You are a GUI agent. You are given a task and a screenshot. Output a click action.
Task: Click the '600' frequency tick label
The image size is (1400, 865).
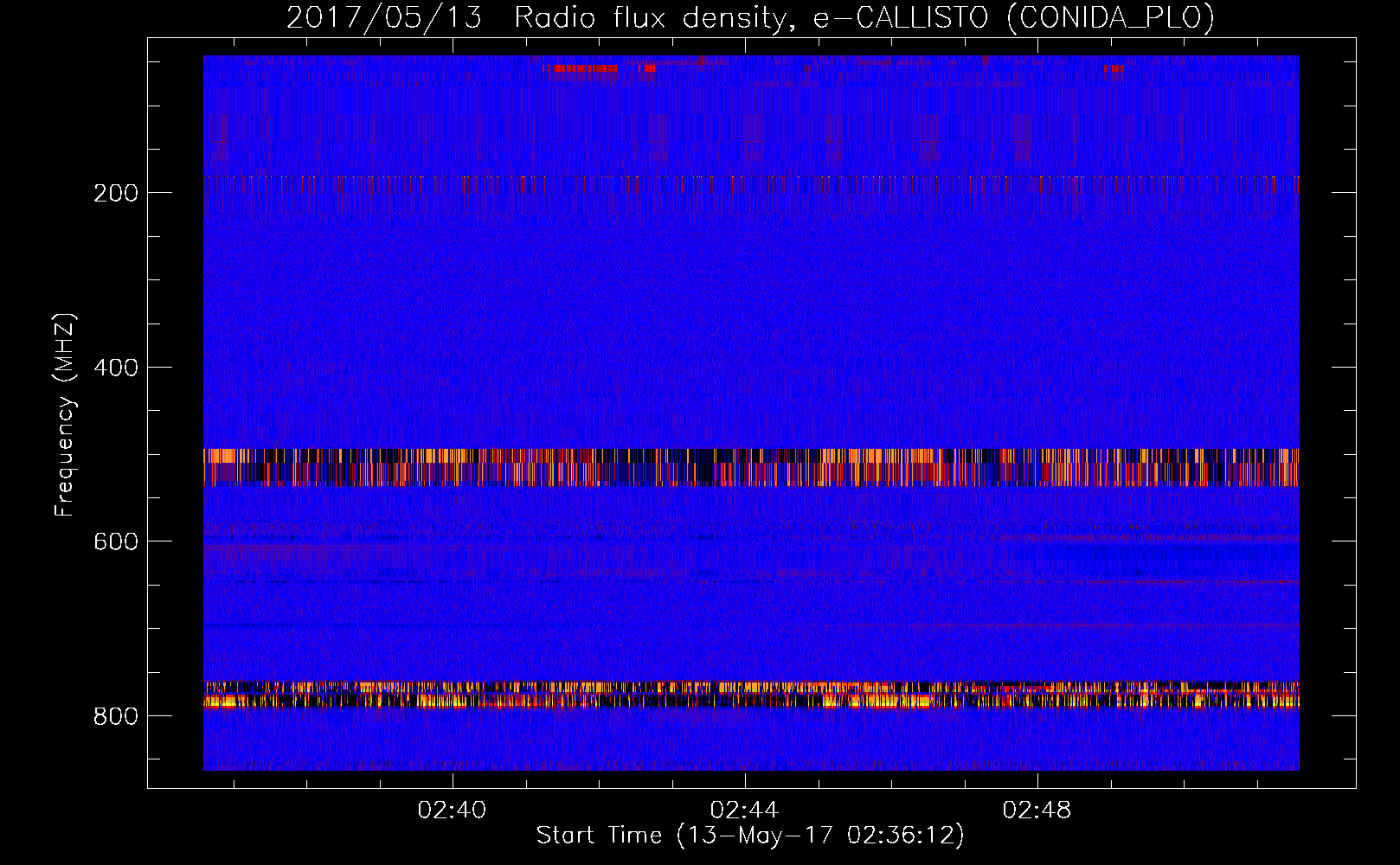coord(116,541)
